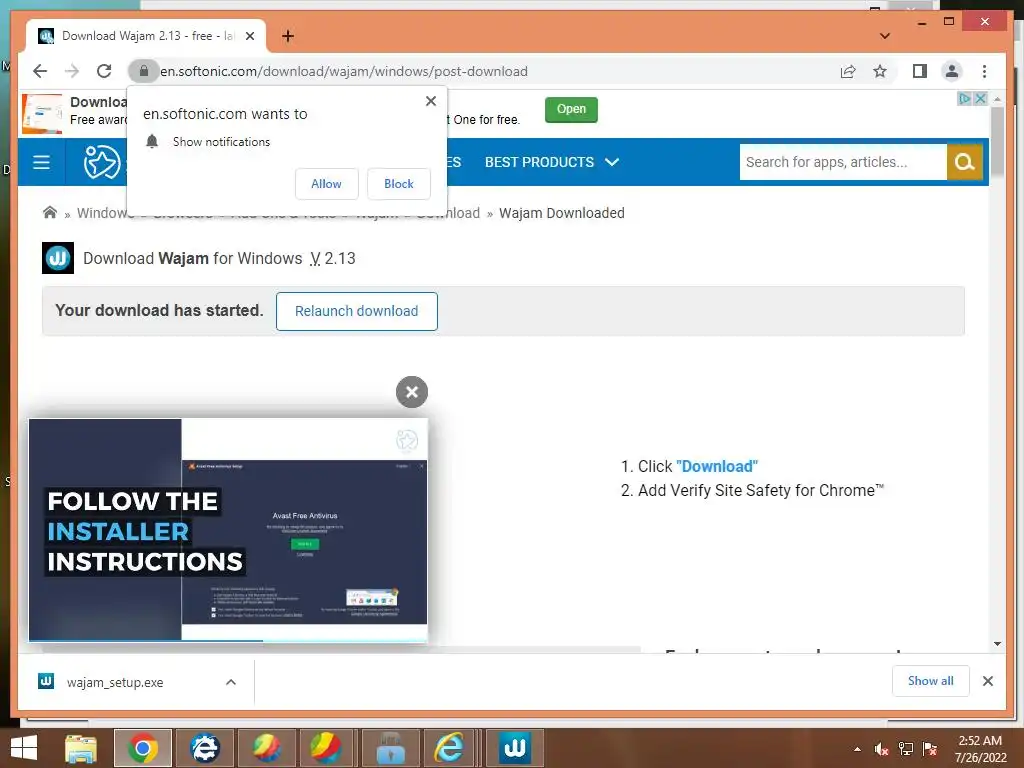Click Show all downloads
The image size is (1024, 768).
[x=931, y=681]
